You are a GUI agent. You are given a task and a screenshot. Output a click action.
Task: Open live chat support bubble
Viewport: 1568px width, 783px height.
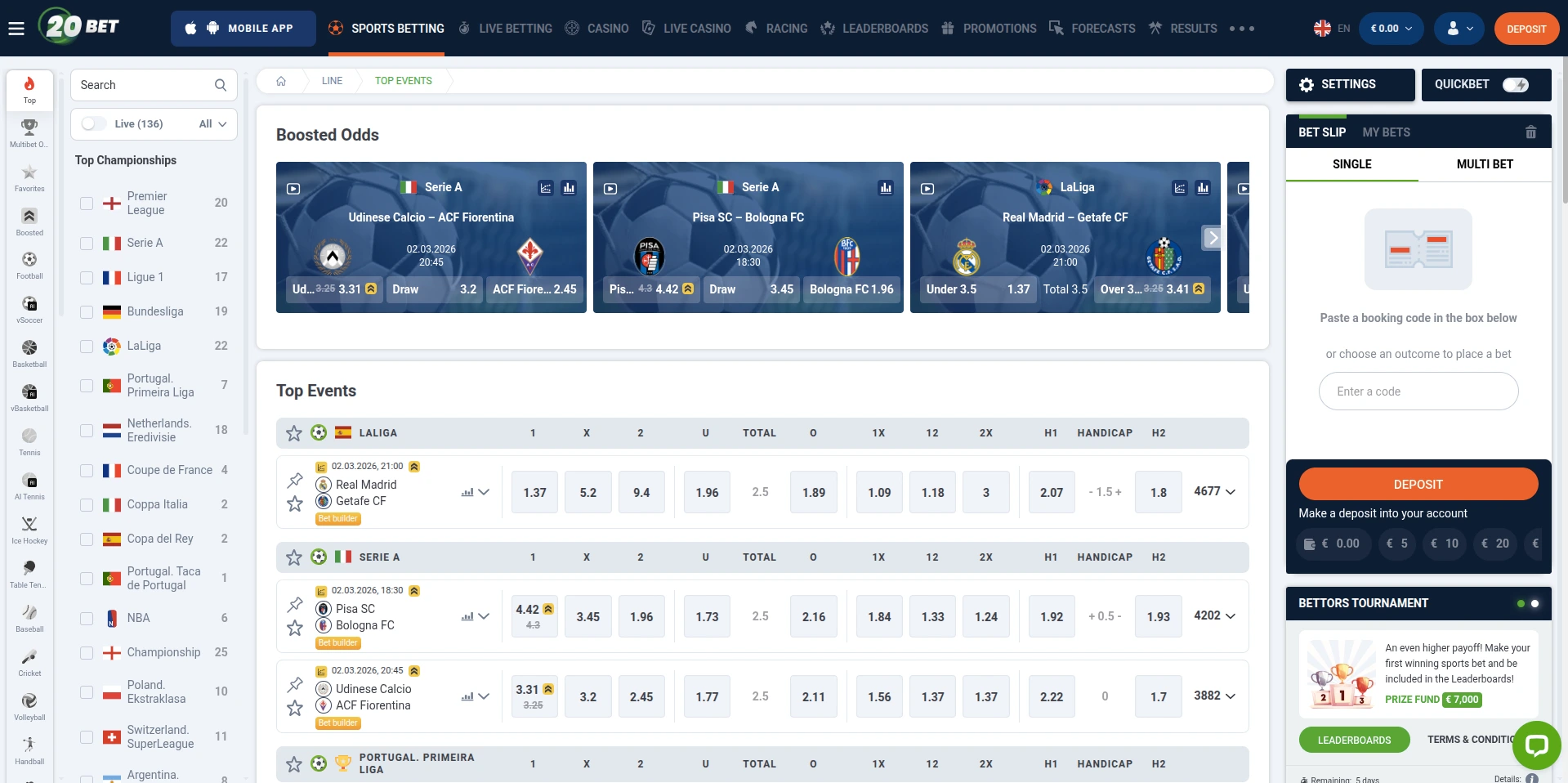(1536, 745)
